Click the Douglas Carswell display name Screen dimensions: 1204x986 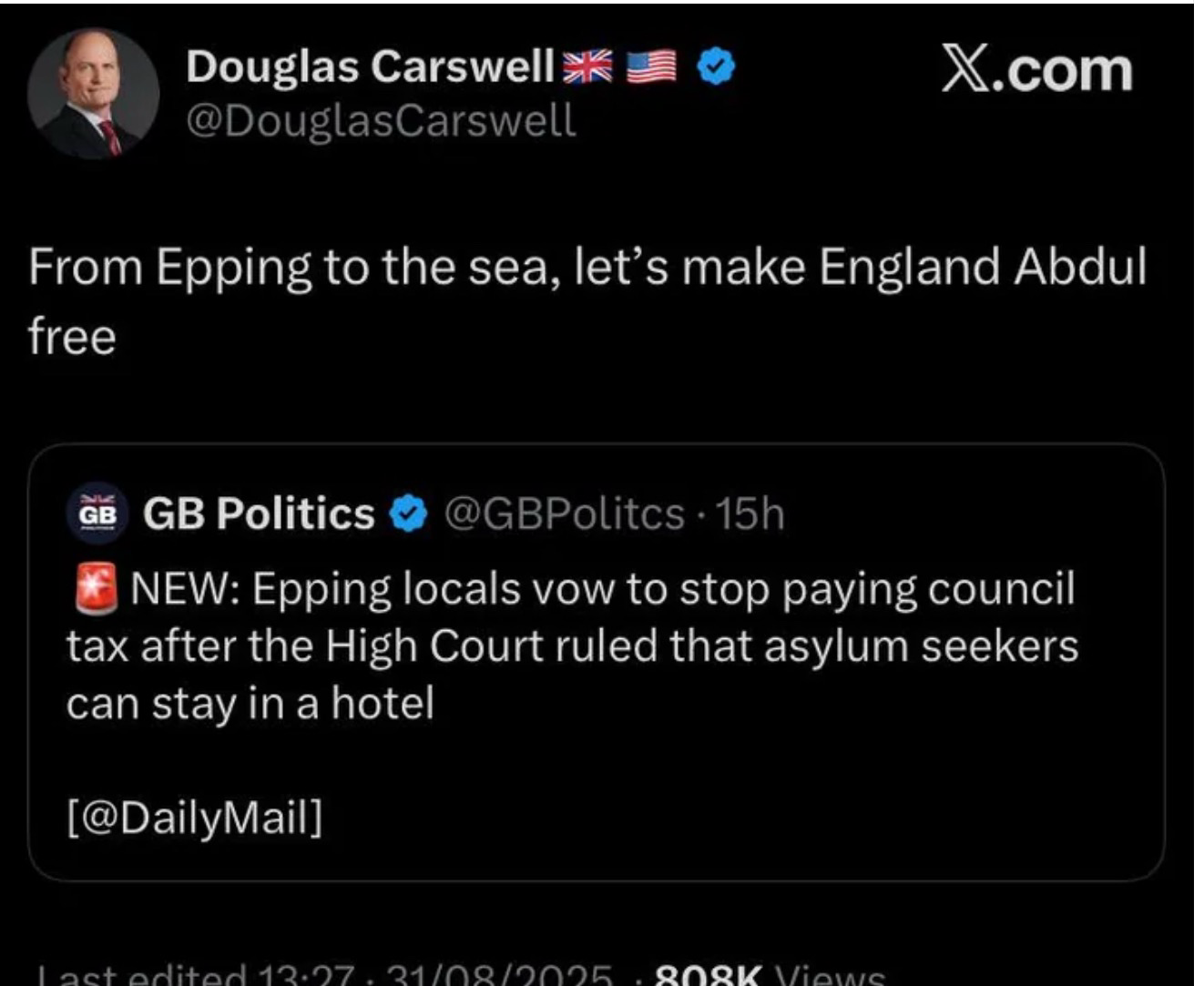pos(370,66)
